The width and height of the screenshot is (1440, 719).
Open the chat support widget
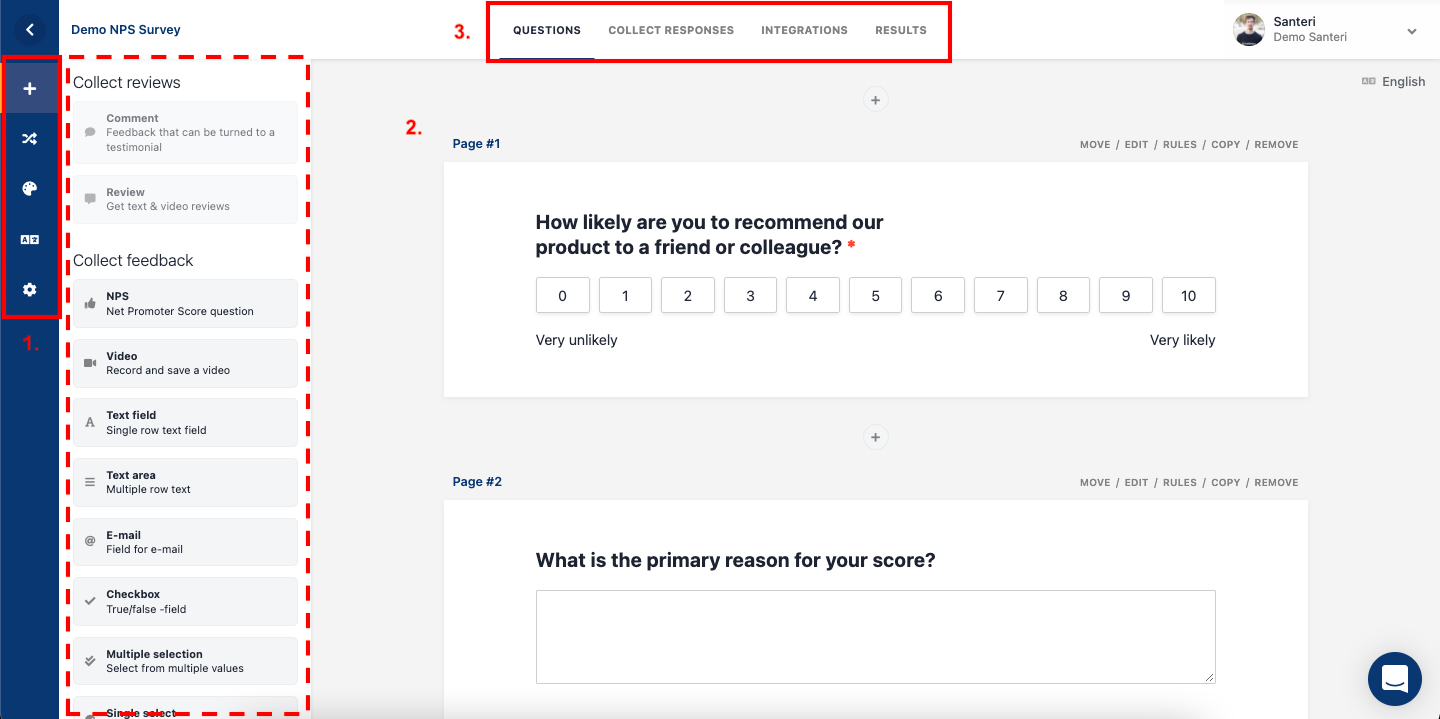[1394, 679]
